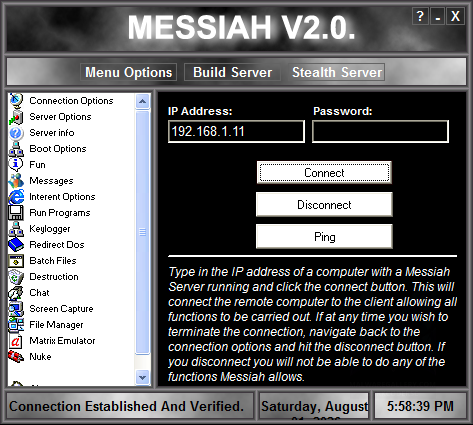Open the Keylogger entry

pos(50,229)
